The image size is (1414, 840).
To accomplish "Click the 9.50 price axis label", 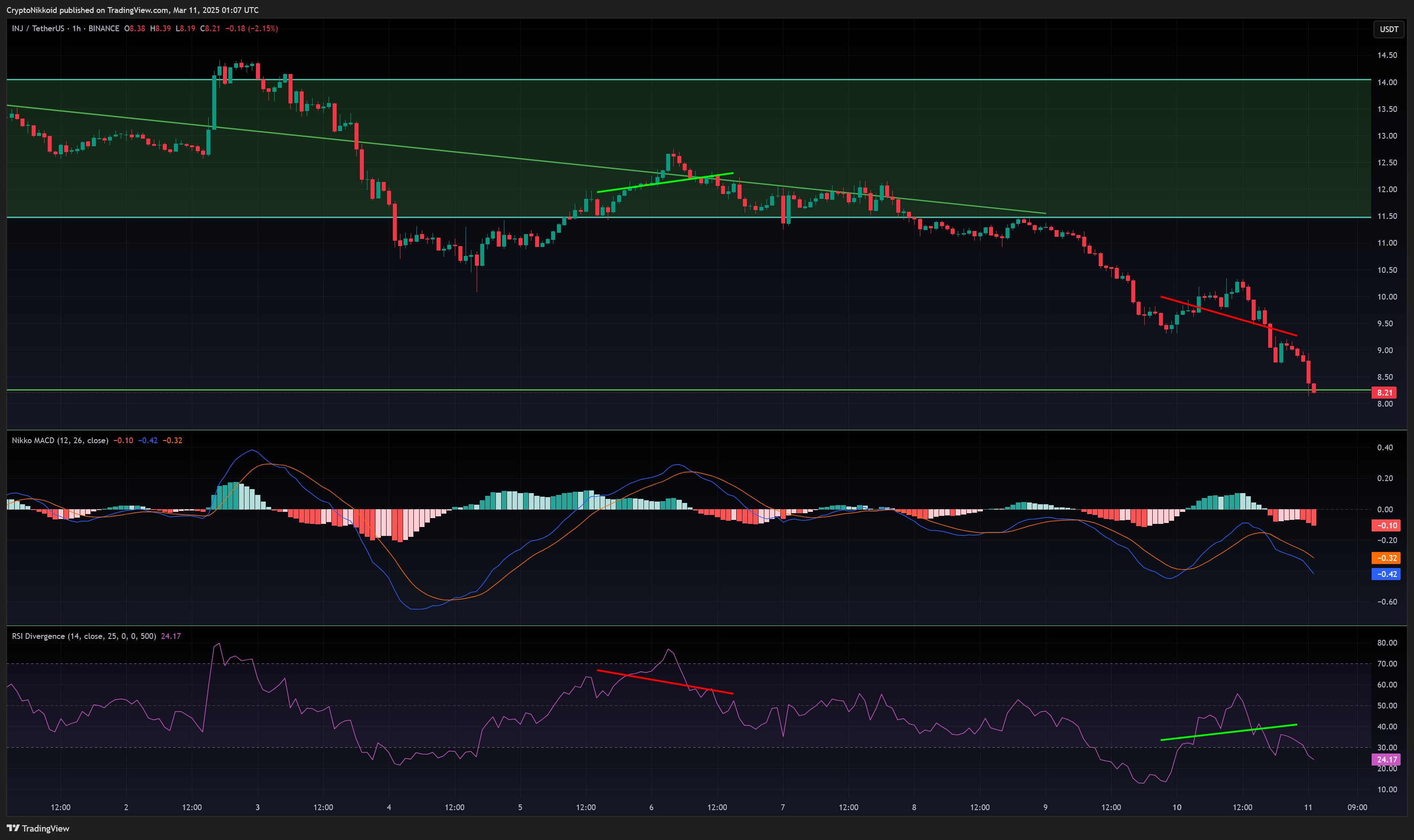I will [x=1385, y=324].
